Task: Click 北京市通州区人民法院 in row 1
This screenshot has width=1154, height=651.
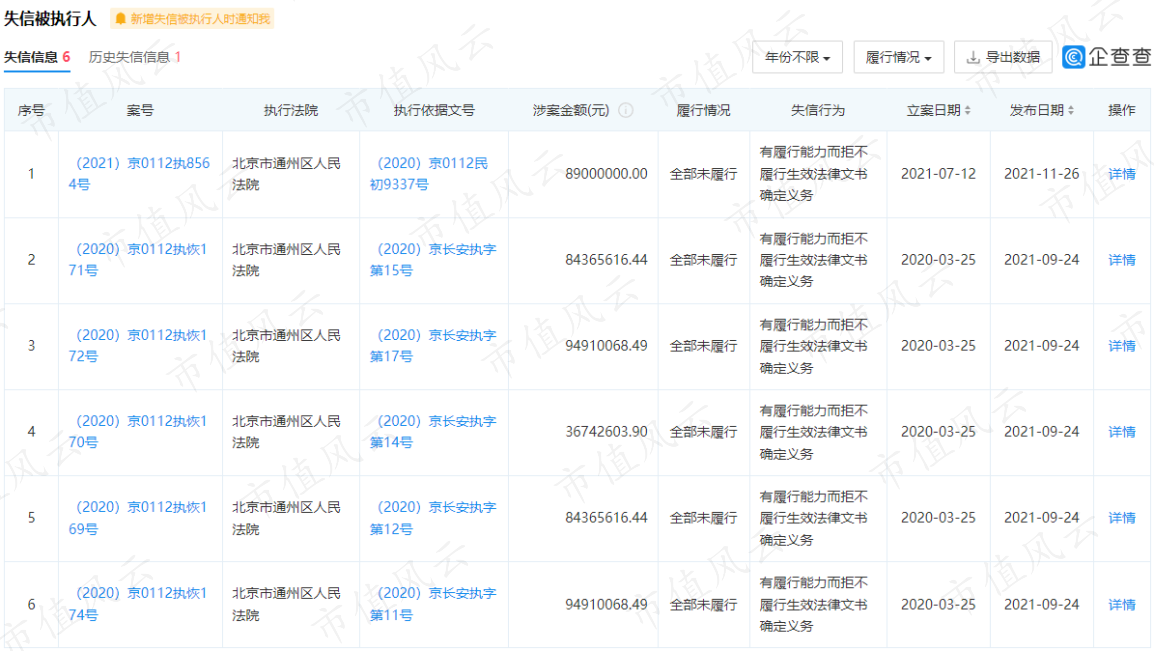Action: click(286, 174)
